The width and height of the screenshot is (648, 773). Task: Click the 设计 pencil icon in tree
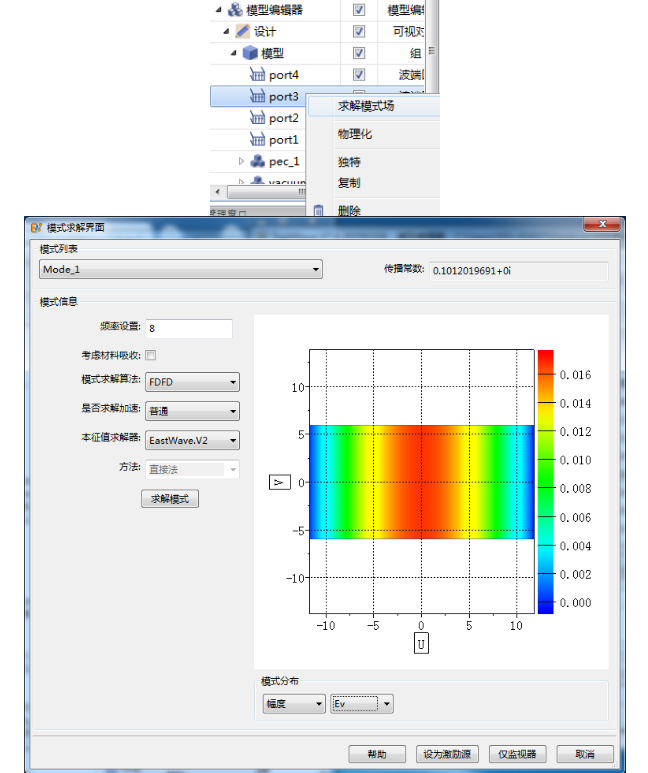tap(243, 31)
